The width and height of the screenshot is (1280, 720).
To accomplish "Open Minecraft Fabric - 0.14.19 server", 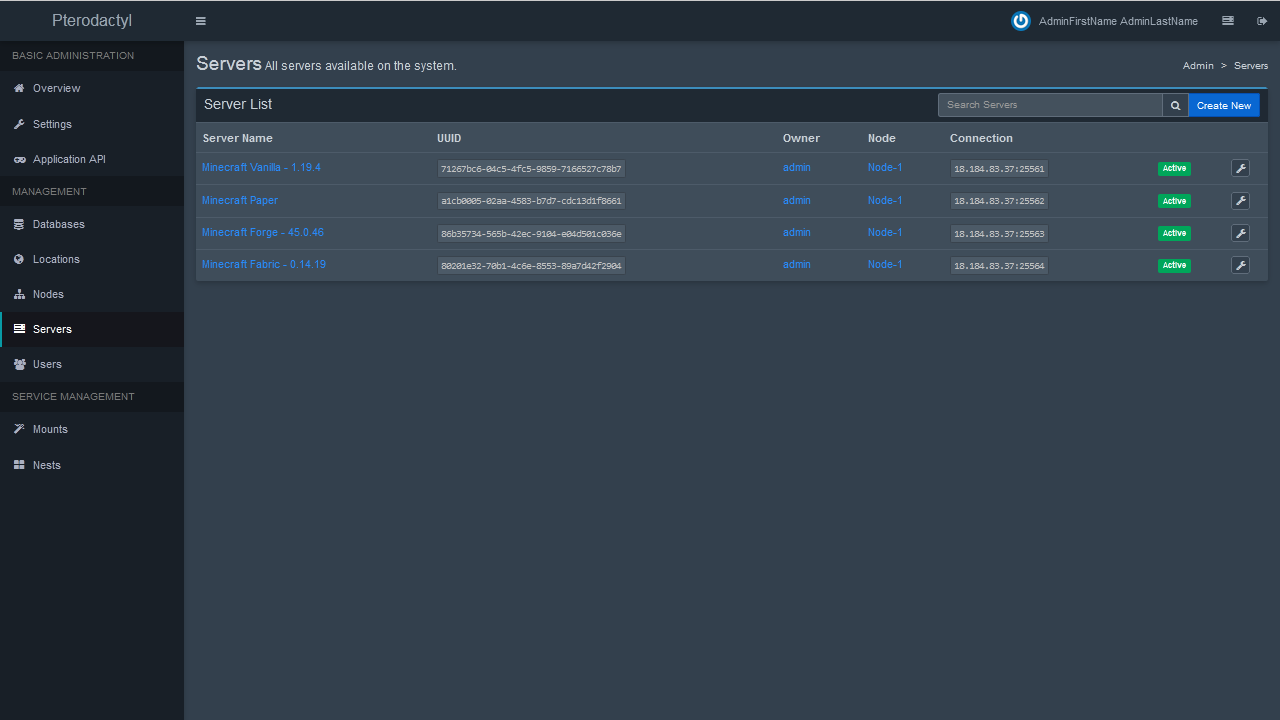I will click(x=264, y=264).
